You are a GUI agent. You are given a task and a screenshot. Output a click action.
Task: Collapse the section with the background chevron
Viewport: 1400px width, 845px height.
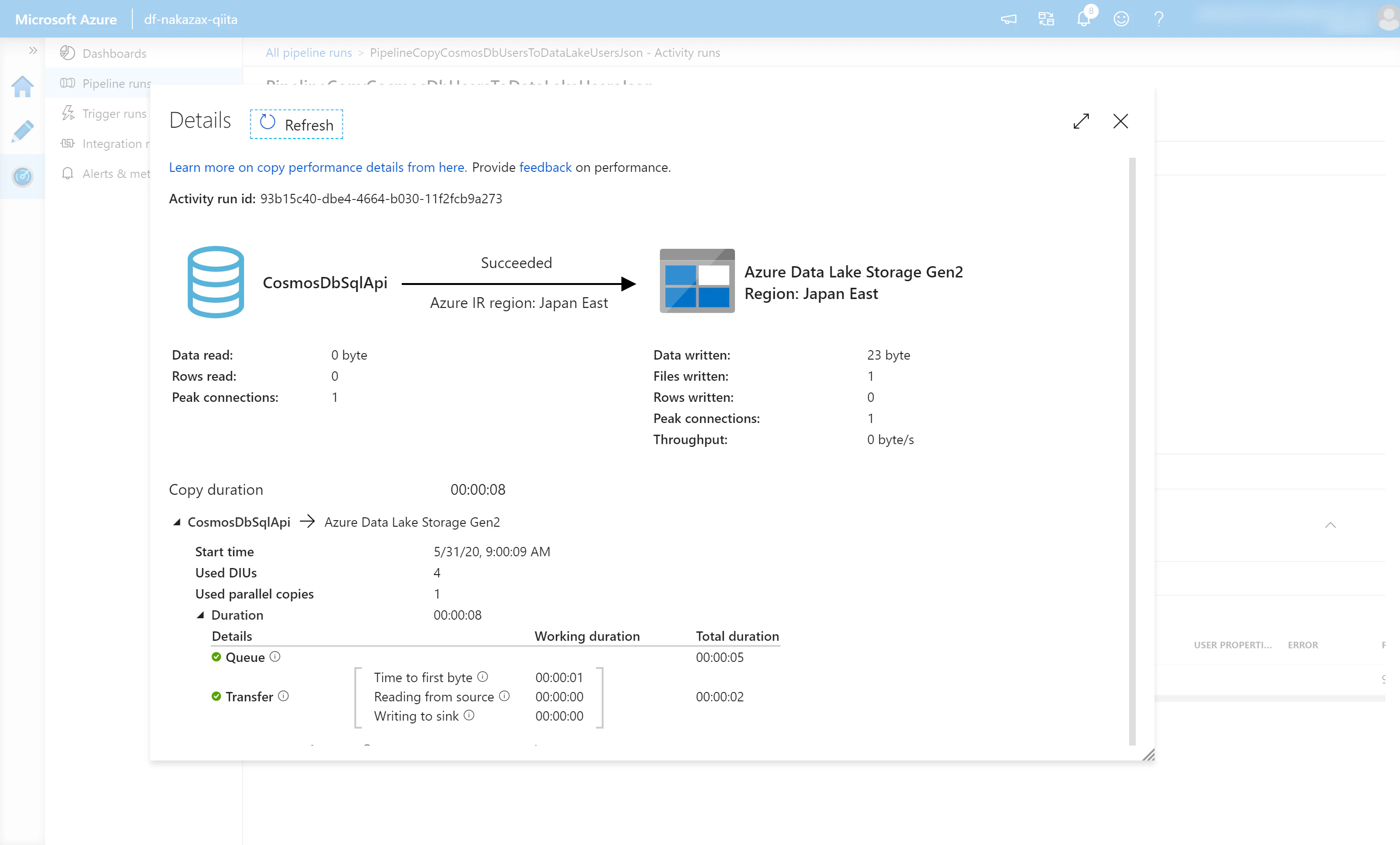click(x=1330, y=525)
